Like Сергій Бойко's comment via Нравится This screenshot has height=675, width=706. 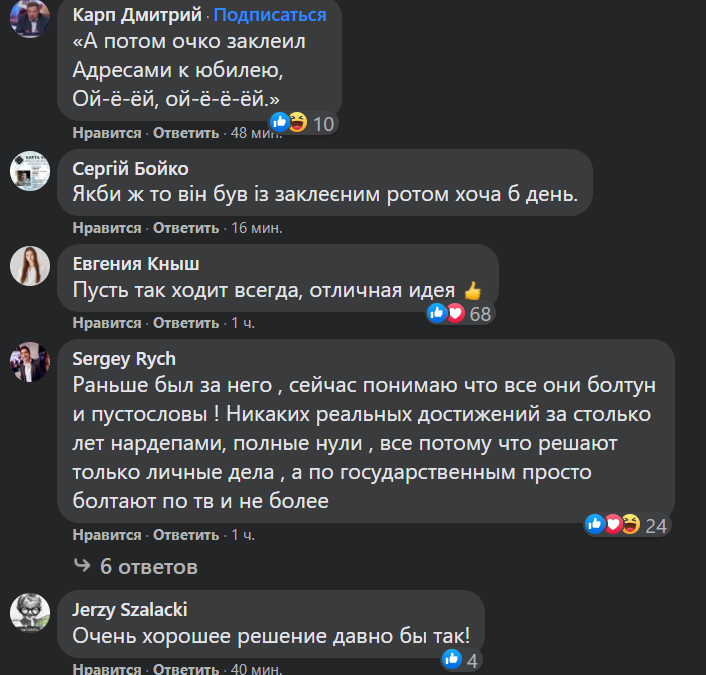[107, 228]
